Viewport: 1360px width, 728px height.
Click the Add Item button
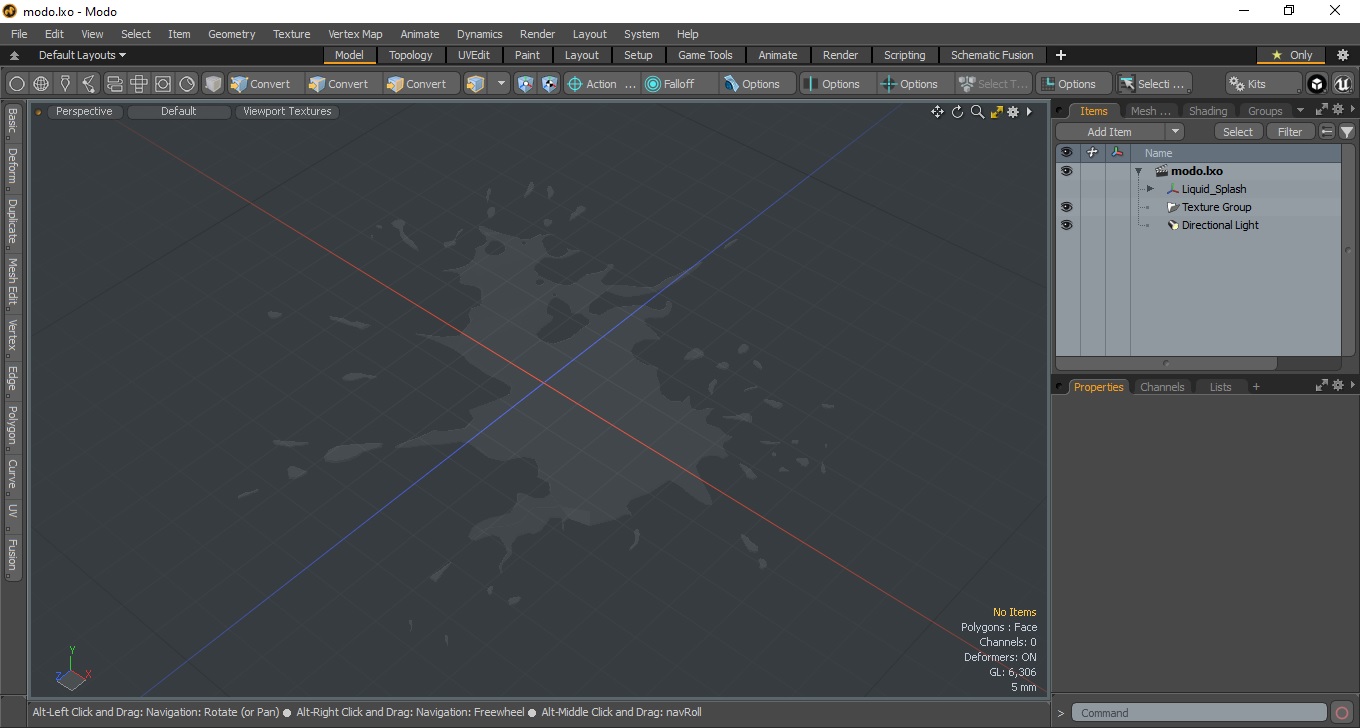pos(1110,132)
